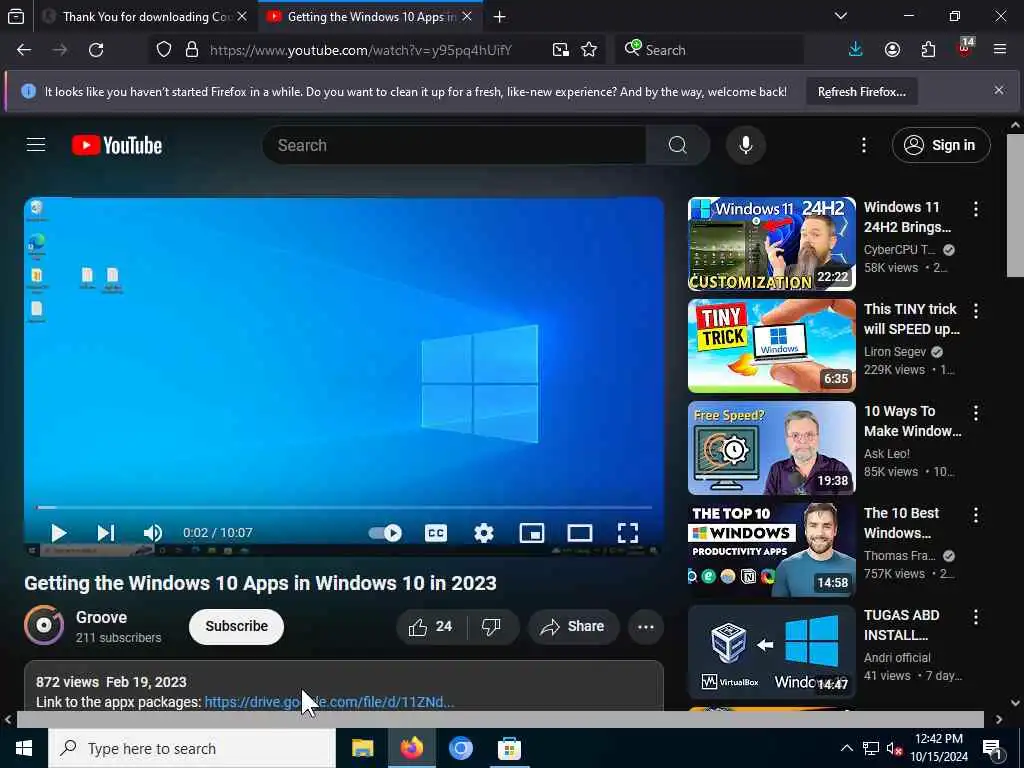Screen dimensions: 1024x768
Task: Switch to theater mode icon
Action: click(580, 533)
